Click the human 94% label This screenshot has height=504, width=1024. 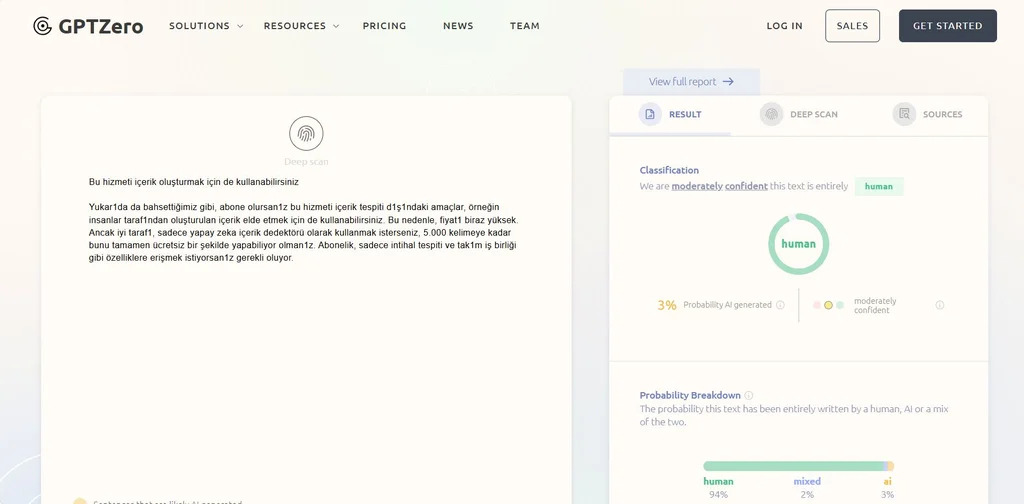pyautogui.click(x=718, y=488)
